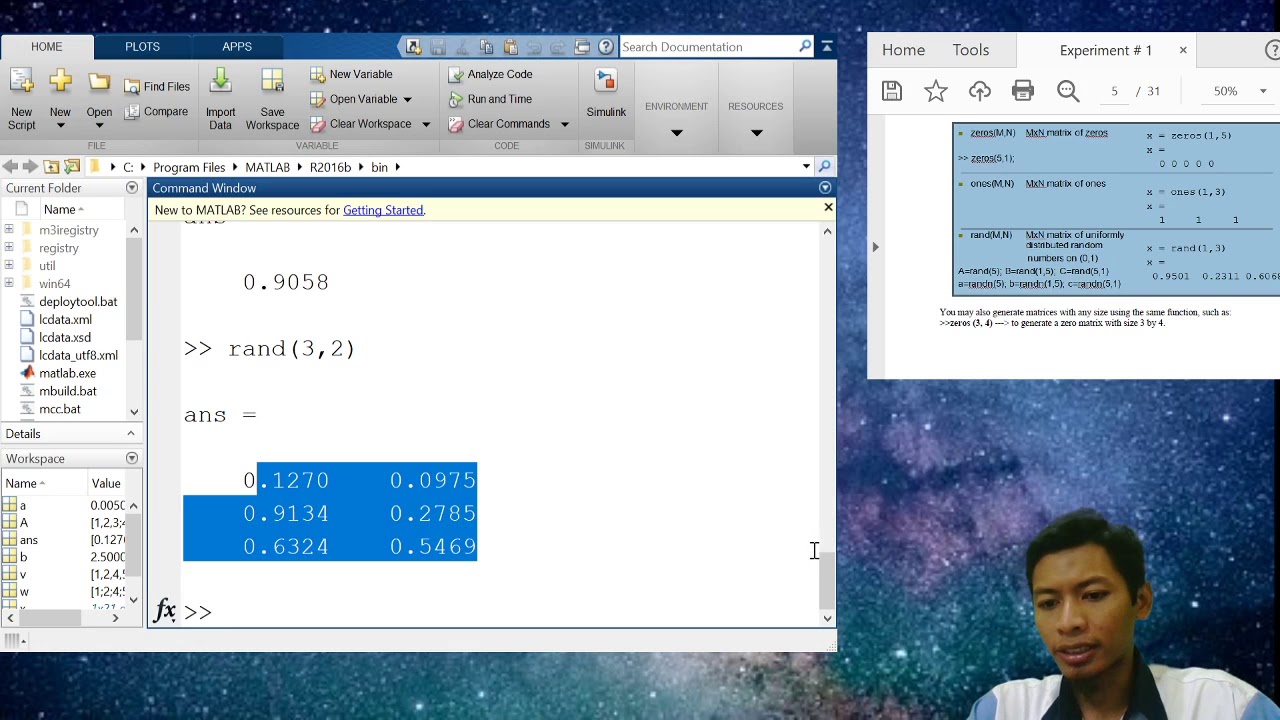Viewport: 1280px width, 720px height.
Task: Open the Getting Started link
Action: click(x=383, y=210)
